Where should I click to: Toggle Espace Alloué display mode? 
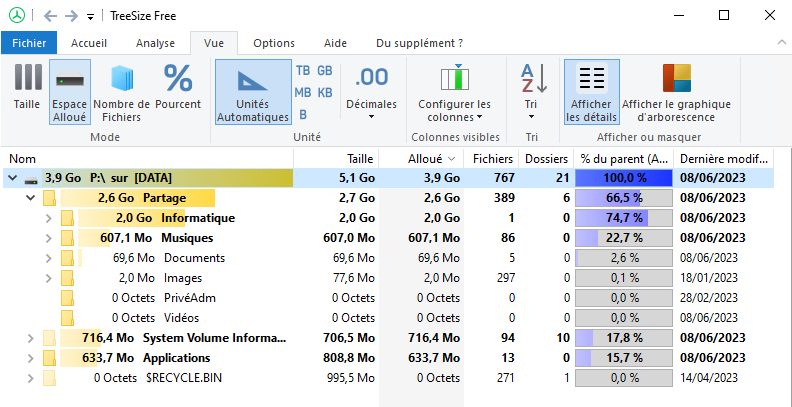coord(69,91)
